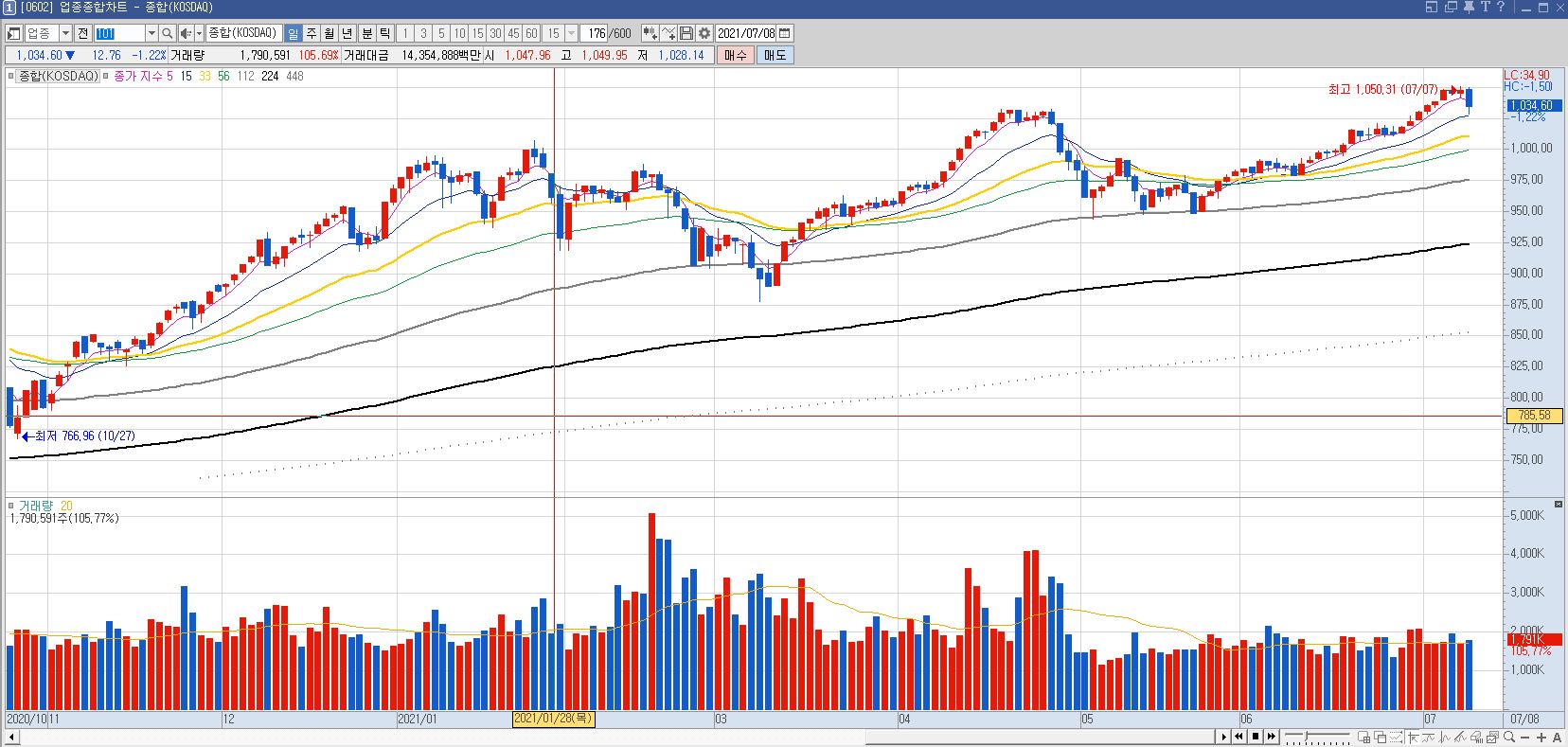The width and height of the screenshot is (1568, 747).
Task: Open the 업종 dropdown arrow
Action: tap(66, 33)
